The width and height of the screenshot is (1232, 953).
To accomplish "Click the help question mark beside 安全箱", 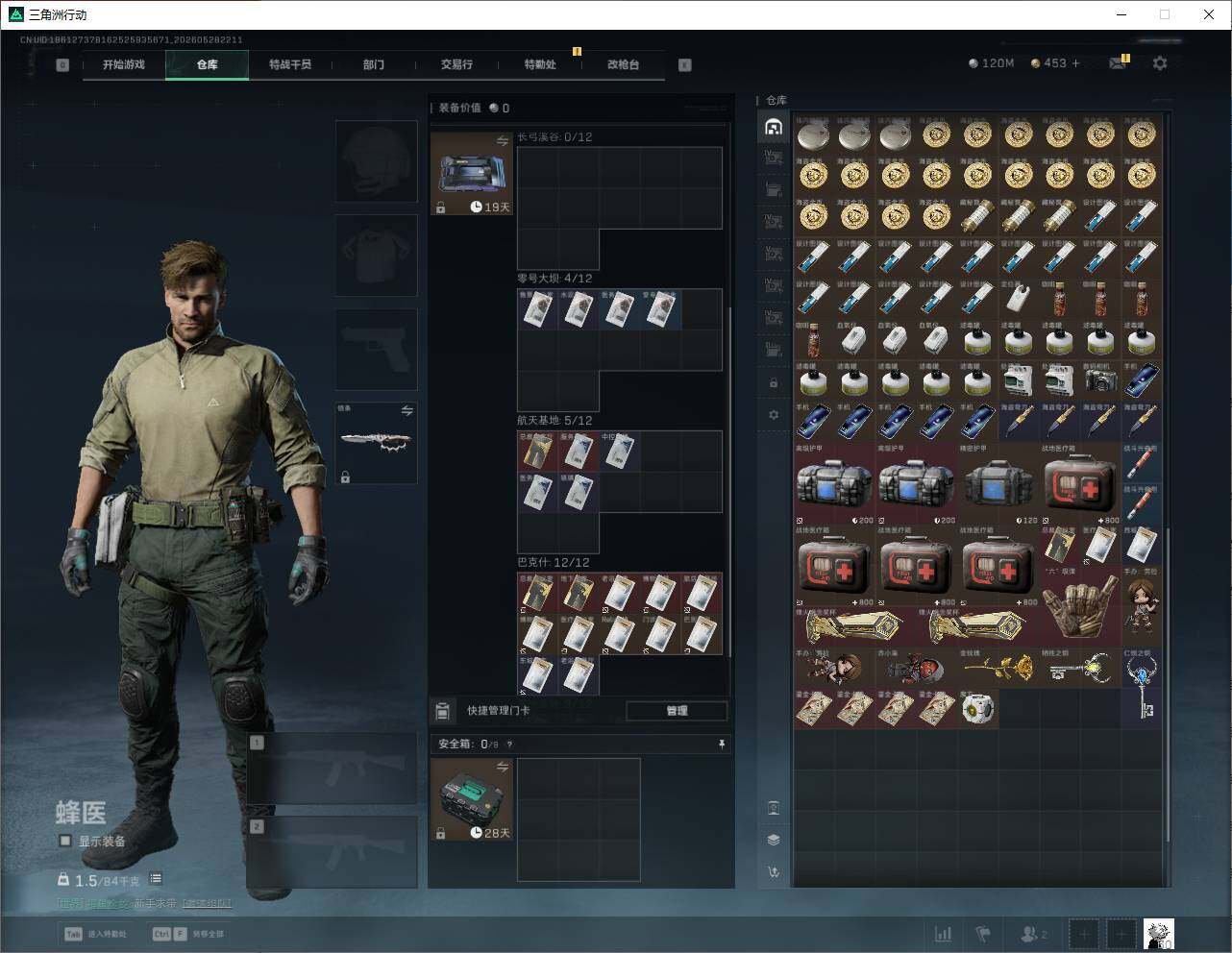I will coord(509,745).
